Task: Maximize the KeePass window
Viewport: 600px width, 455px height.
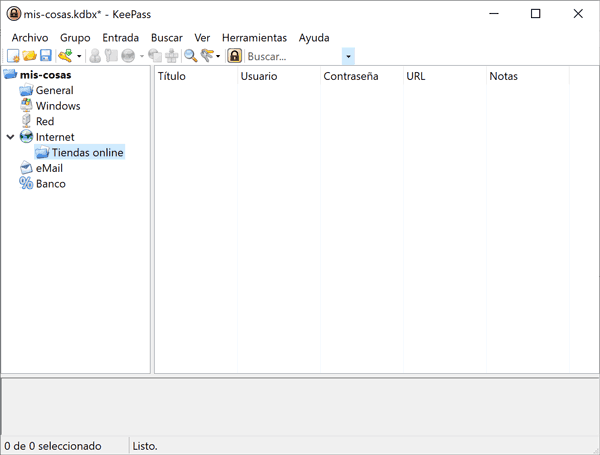Action: [536, 14]
